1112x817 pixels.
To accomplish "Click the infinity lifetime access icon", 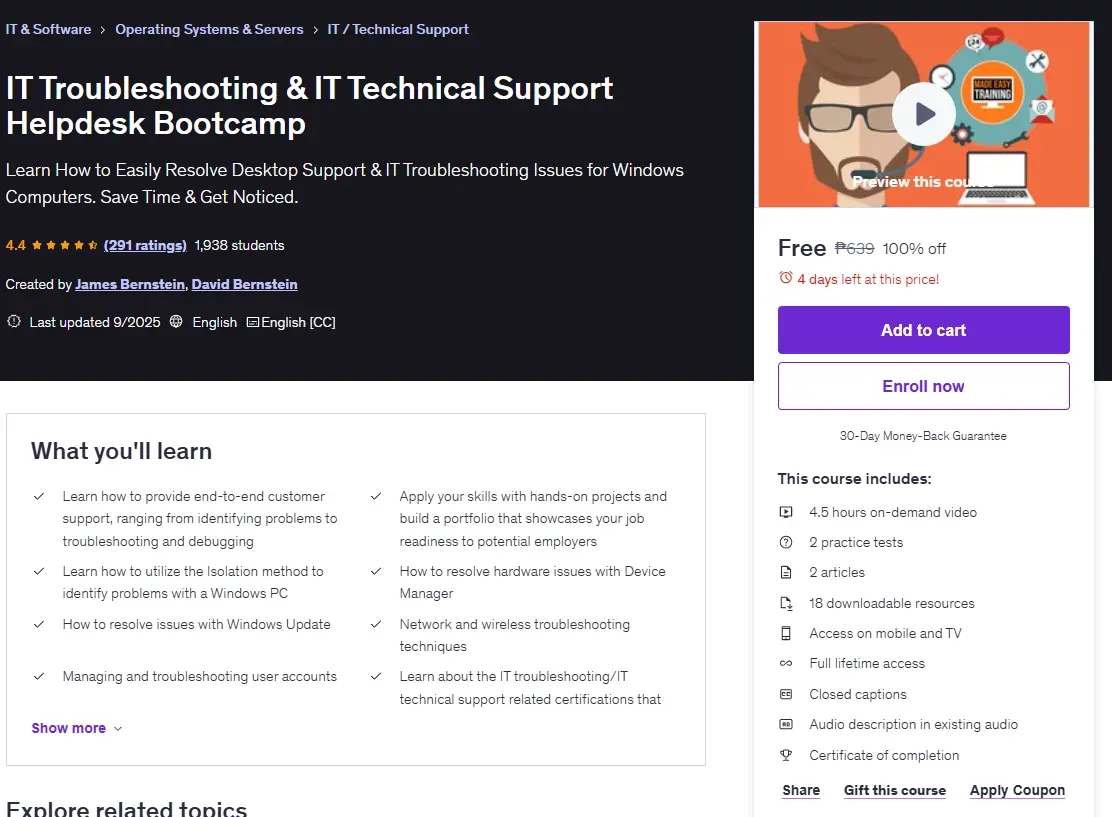I will click(786, 664).
